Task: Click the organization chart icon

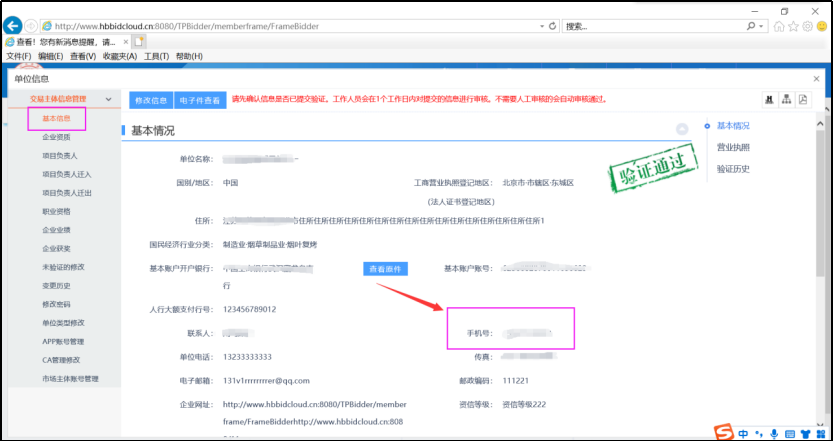Action: 787,99
